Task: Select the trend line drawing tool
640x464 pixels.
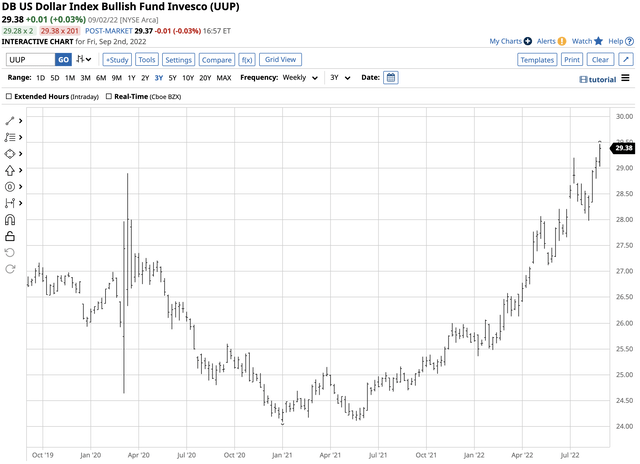Action: [x=10, y=121]
